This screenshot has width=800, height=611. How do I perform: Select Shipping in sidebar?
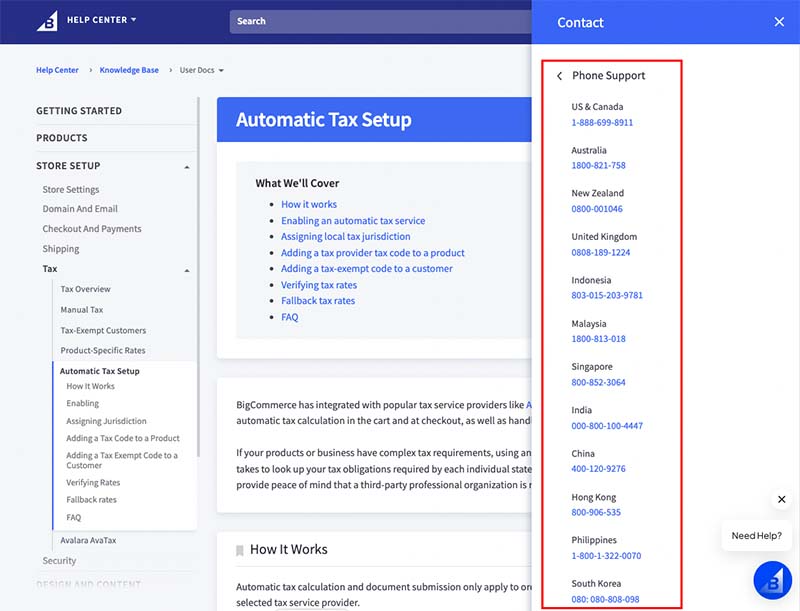tap(61, 249)
